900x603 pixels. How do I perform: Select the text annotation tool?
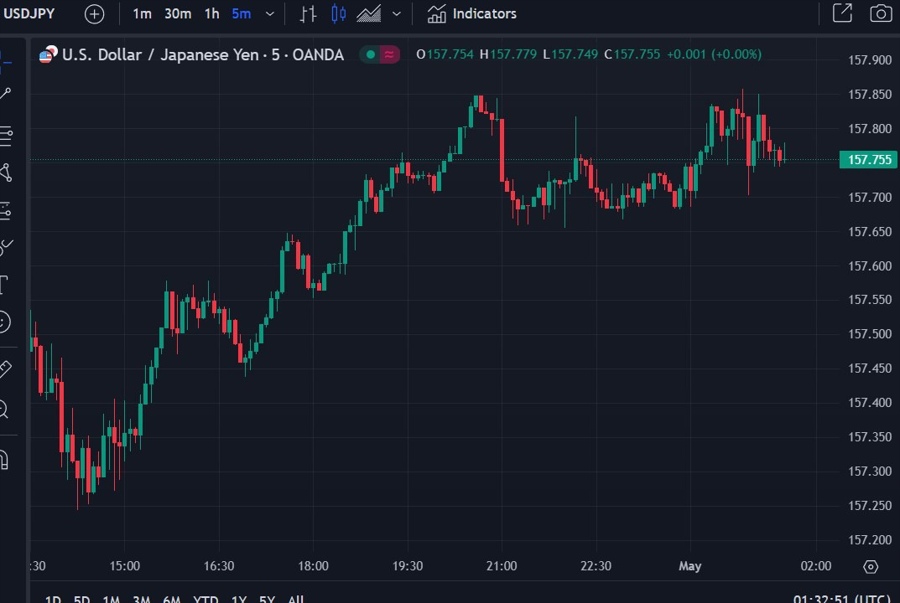click(x=5, y=285)
